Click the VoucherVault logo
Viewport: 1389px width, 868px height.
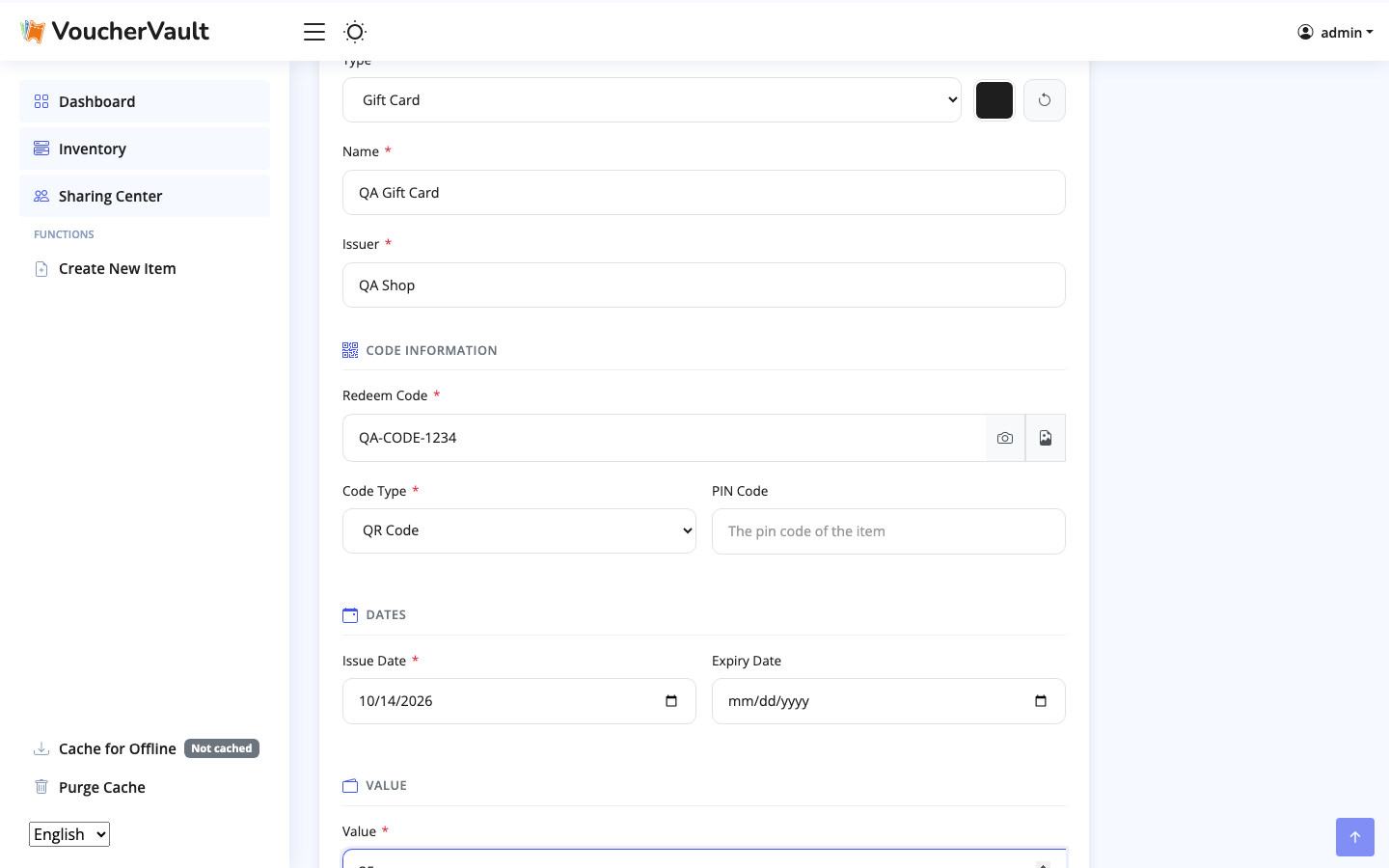(x=115, y=32)
